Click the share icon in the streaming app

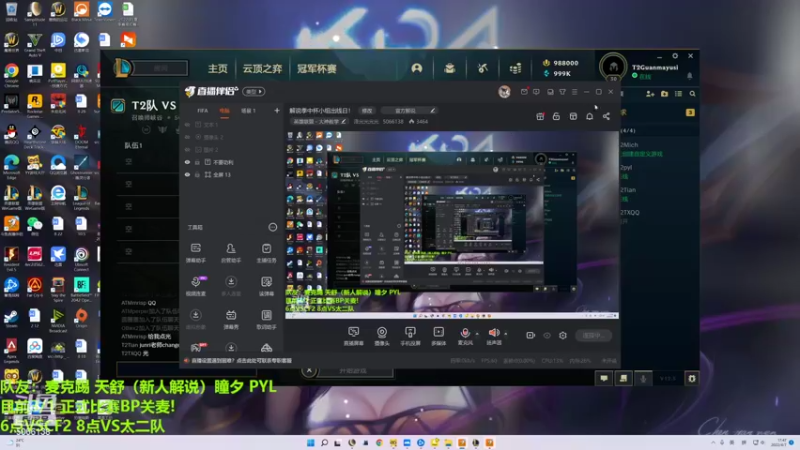click(x=606, y=116)
